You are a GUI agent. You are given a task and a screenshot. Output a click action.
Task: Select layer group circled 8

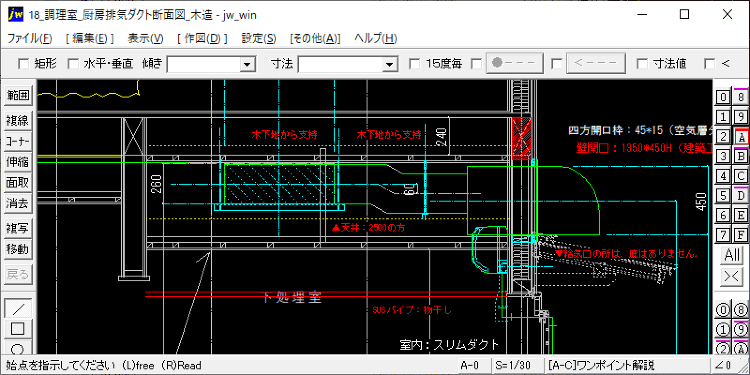click(x=741, y=310)
